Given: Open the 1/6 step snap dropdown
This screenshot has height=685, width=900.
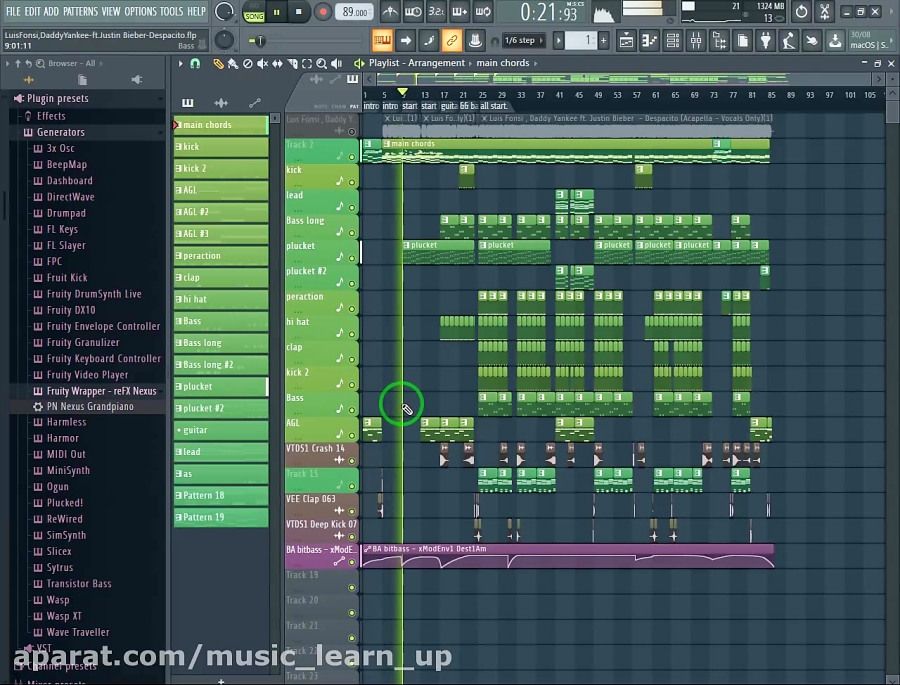Looking at the screenshot, I should [522, 40].
